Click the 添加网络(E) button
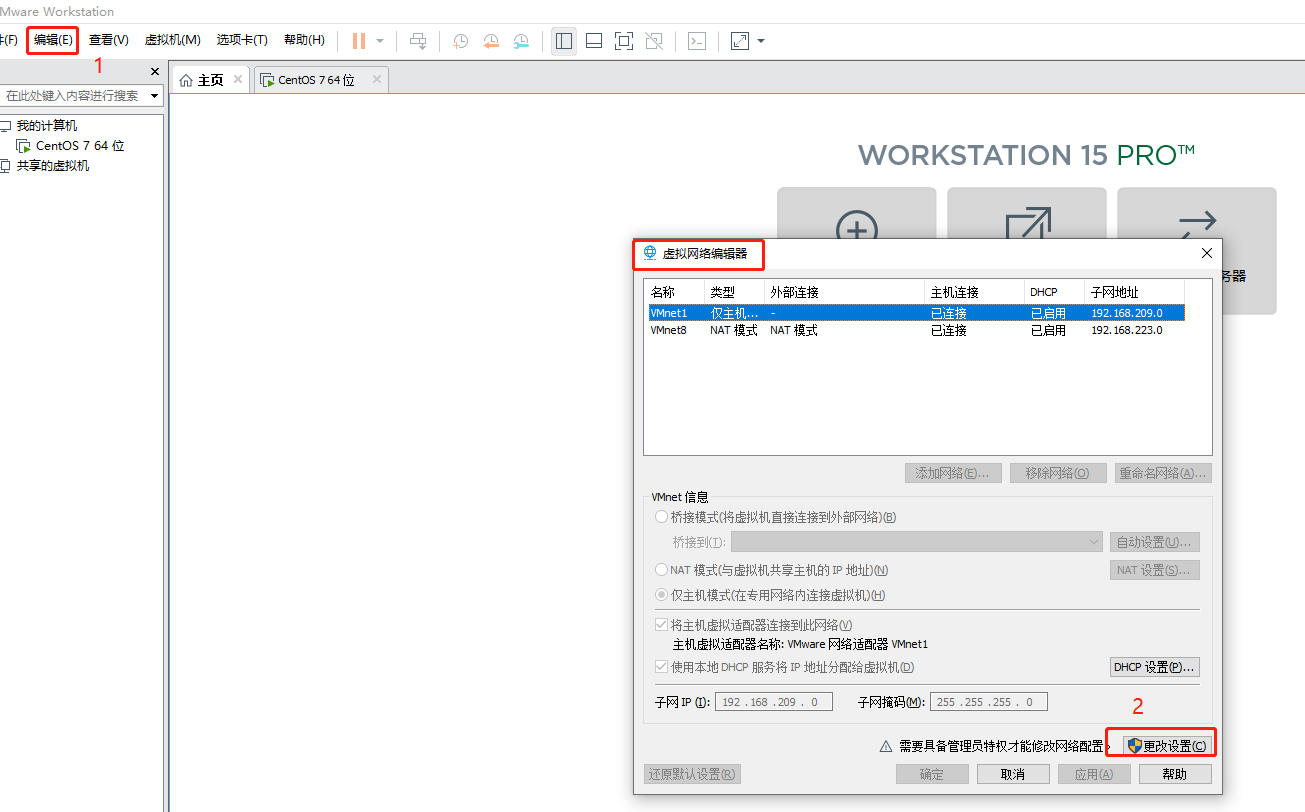The width and height of the screenshot is (1305, 812). pos(953,473)
